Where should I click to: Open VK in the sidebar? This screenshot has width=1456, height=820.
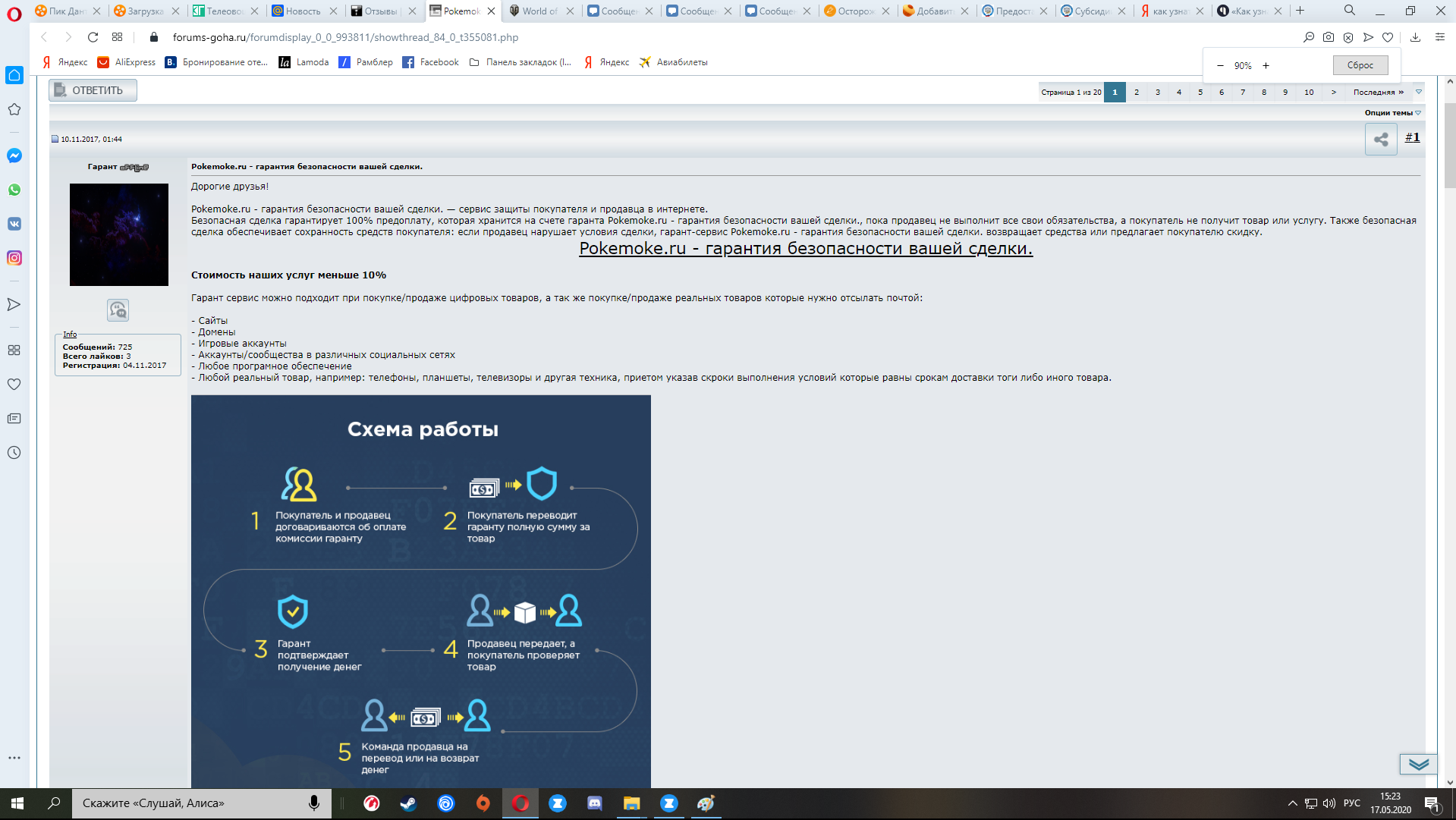pos(14,224)
